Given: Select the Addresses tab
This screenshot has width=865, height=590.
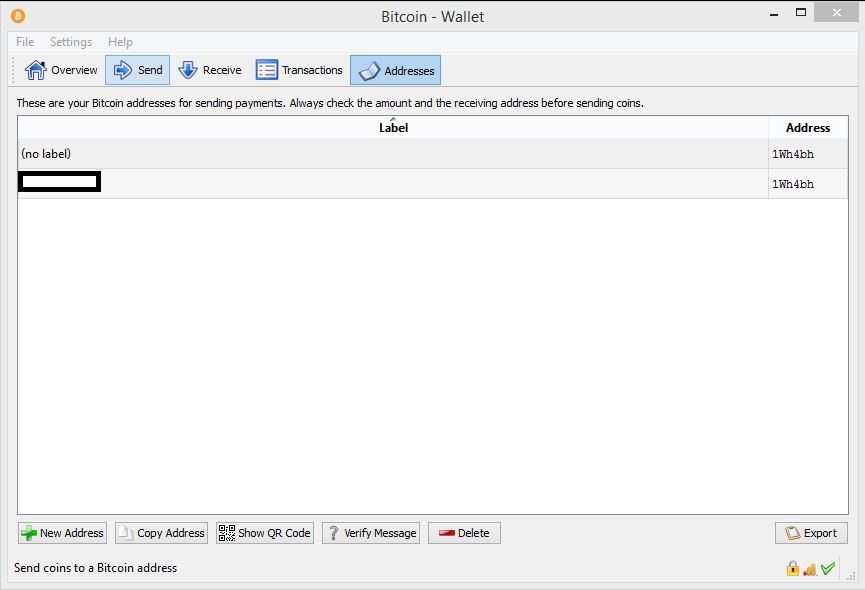Looking at the screenshot, I should [396, 70].
